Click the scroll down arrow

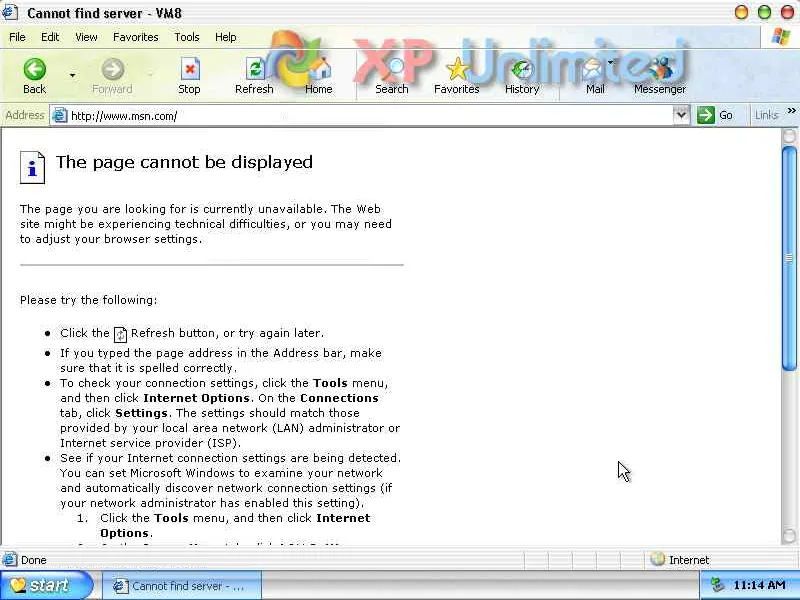tap(789, 535)
